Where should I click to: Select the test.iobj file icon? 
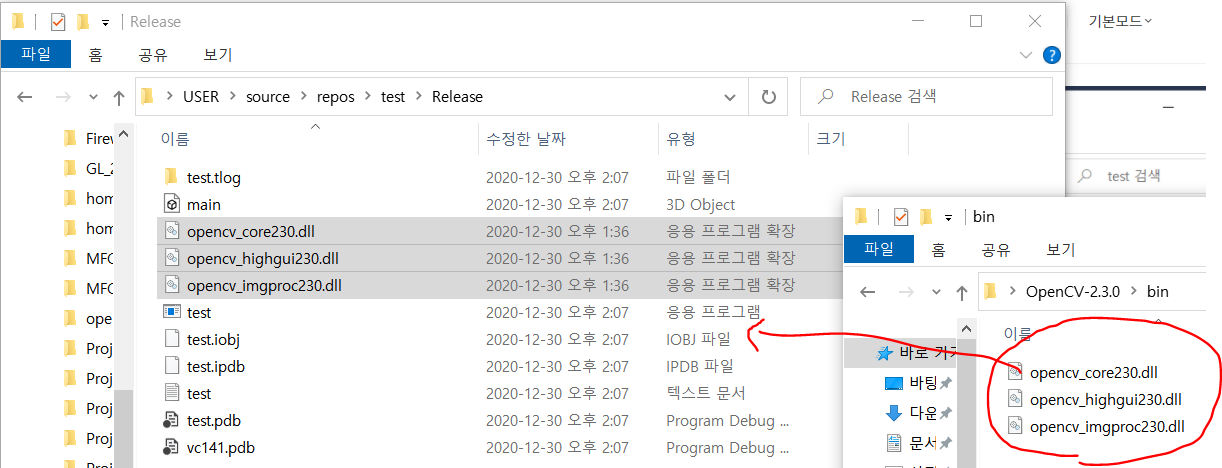(170, 339)
